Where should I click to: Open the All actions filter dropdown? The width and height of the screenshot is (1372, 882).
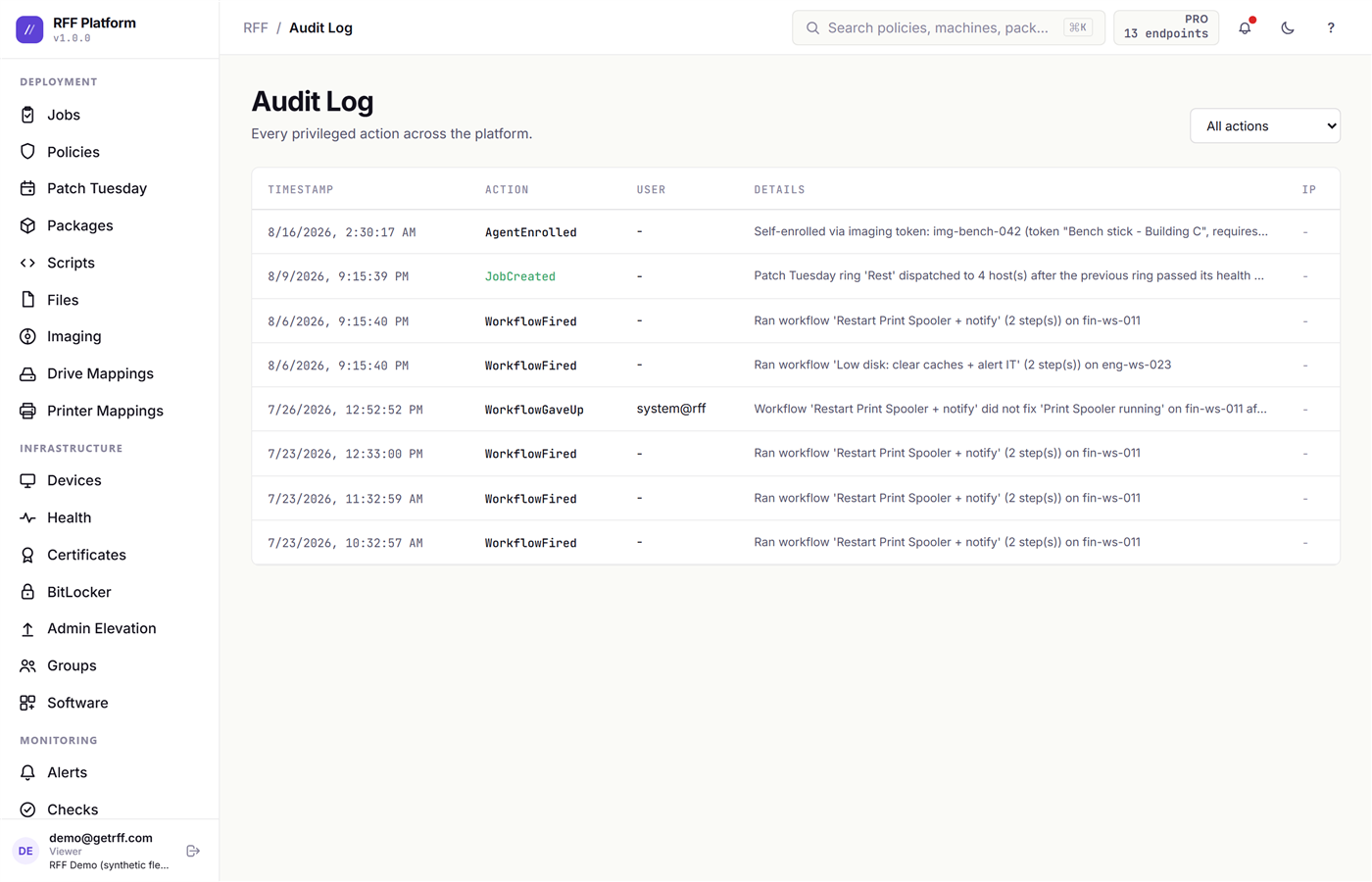pyautogui.click(x=1265, y=125)
